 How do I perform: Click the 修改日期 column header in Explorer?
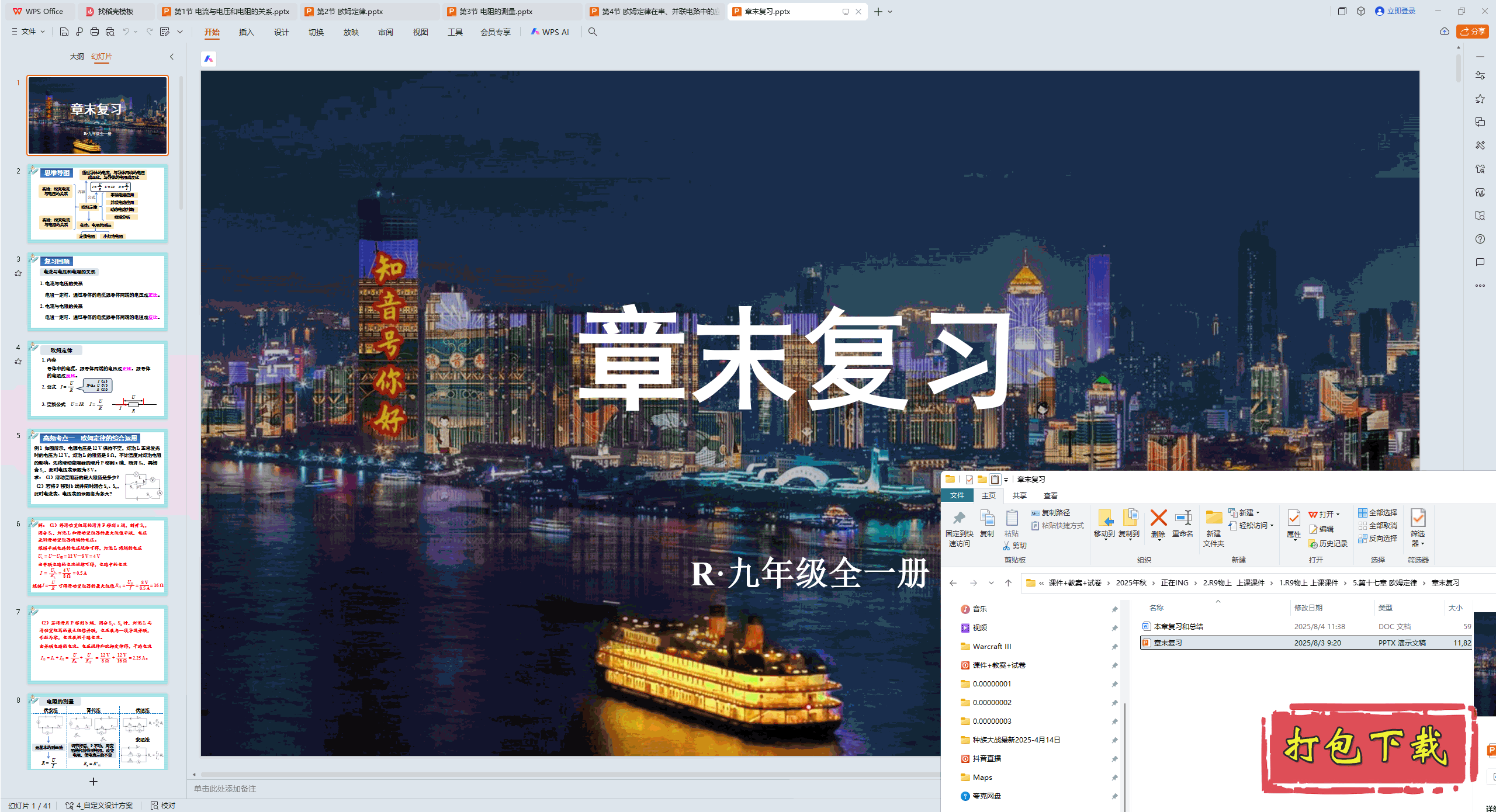pyautogui.click(x=1308, y=608)
